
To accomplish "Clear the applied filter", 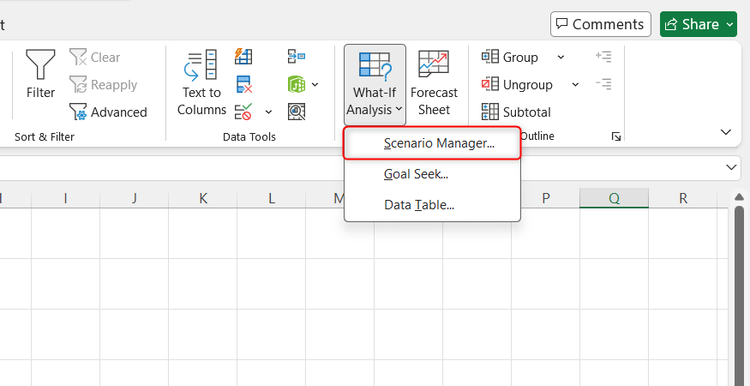I will pos(94,57).
